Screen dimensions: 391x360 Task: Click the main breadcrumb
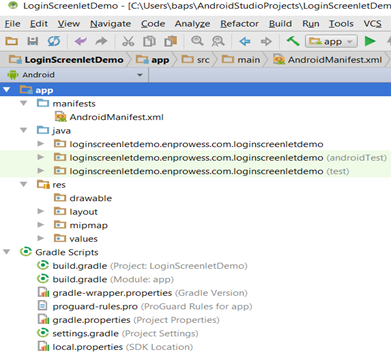pos(241,60)
